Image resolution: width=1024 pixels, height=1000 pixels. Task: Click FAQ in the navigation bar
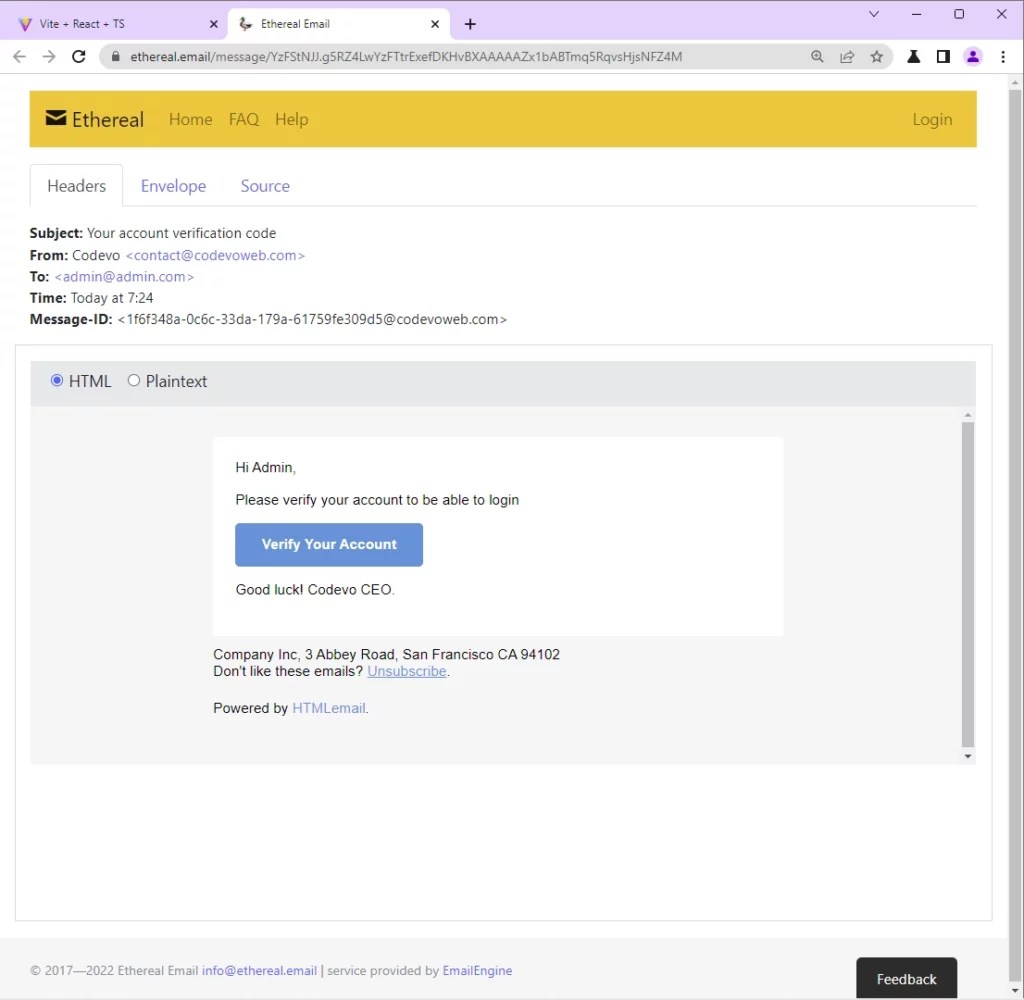click(243, 119)
